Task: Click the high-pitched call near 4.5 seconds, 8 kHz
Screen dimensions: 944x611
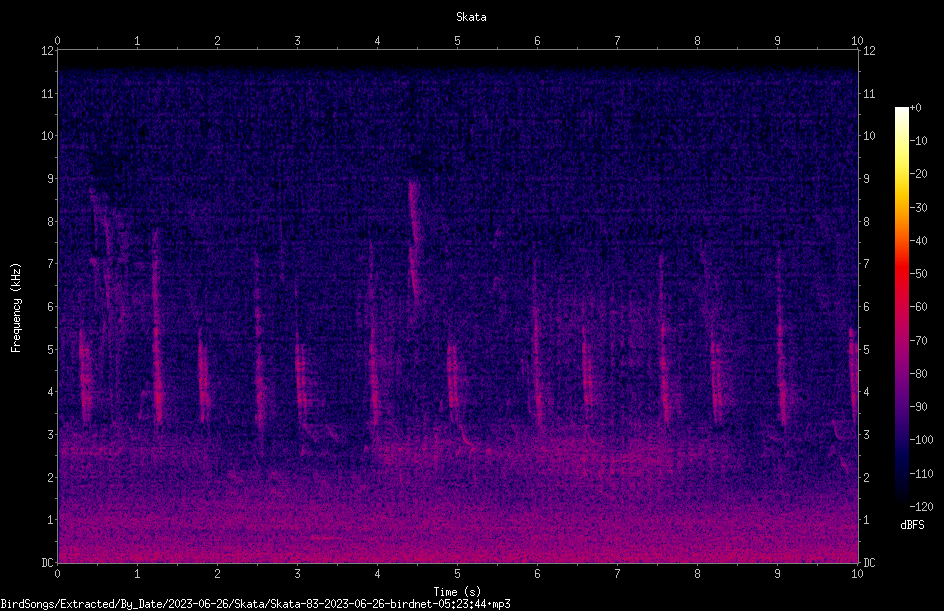Action: tap(414, 241)
